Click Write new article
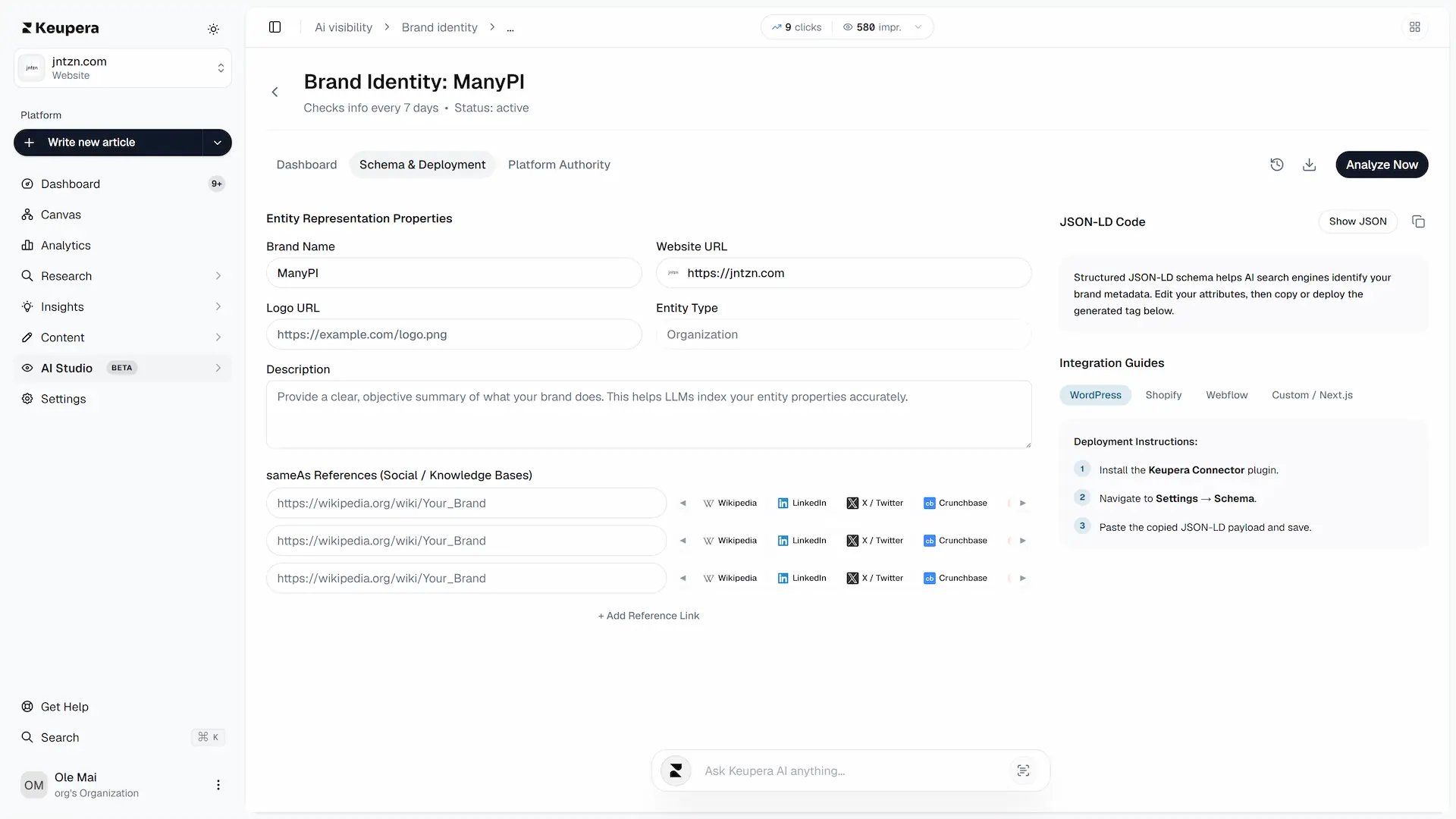Screen dimensions: 1456x819 pyautogui.click(x=108, y=143)
